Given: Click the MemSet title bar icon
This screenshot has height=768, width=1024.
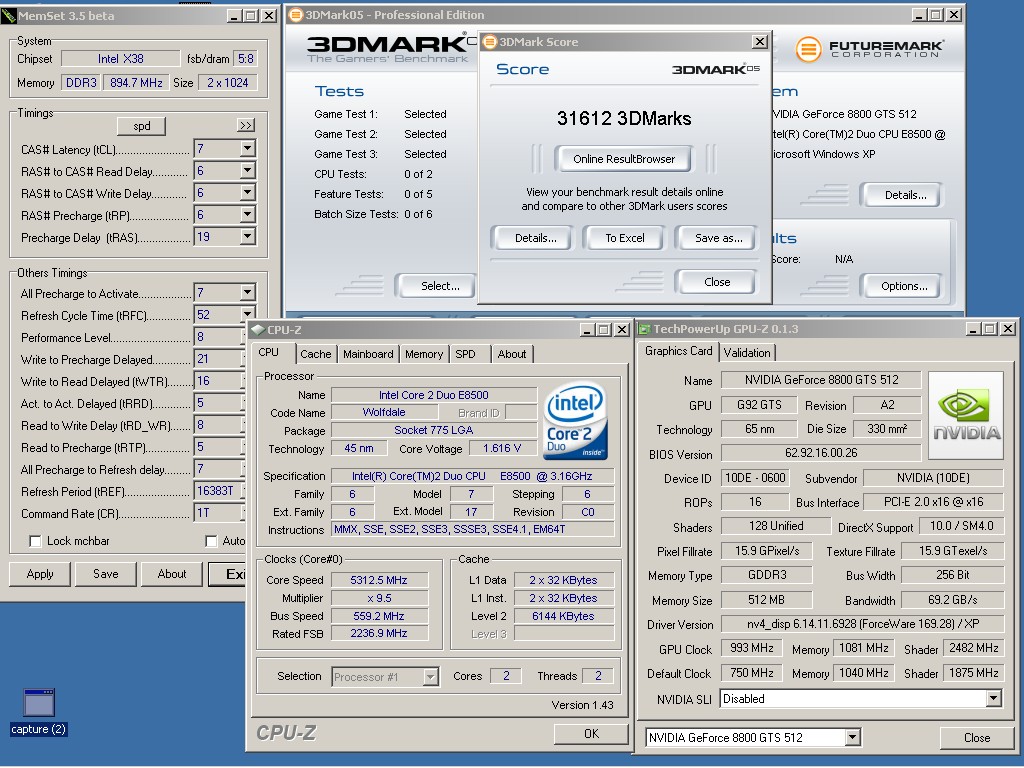Looking at the screenshot, I should pyautogui.click(x=8, y=16).
